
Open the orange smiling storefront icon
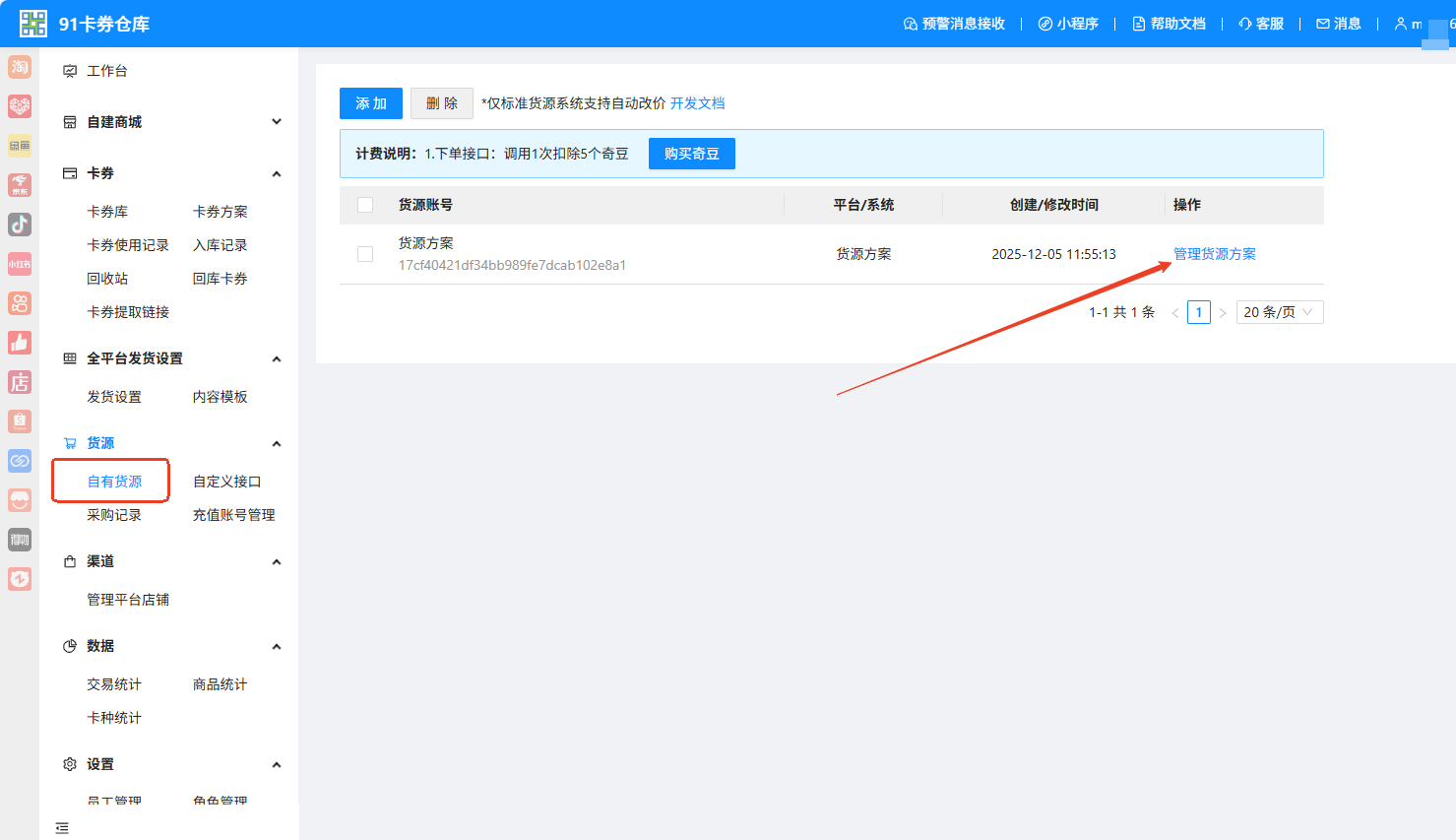20,500
